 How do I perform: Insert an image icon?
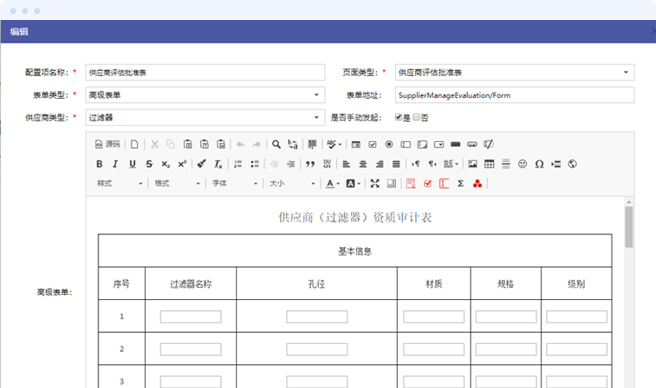(472, 164)
